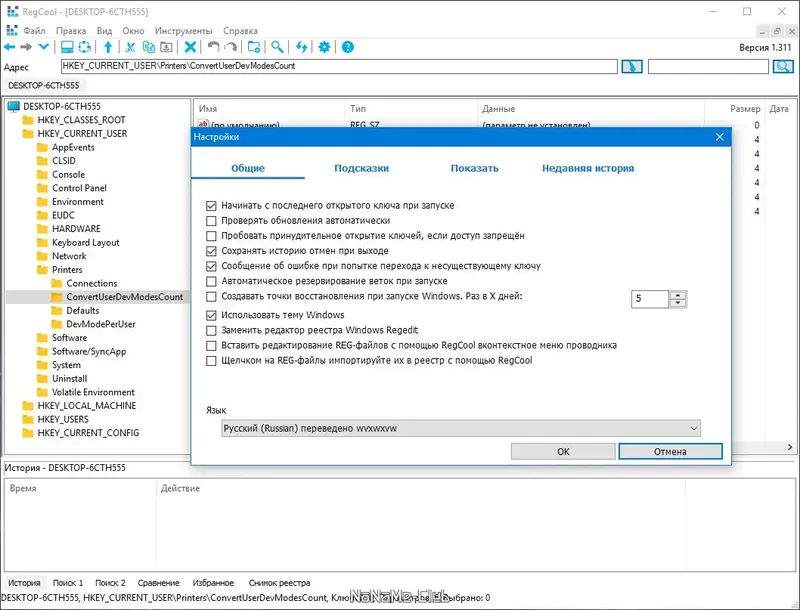Viewport: 800px width, 610px height.
Task: Open the Инструменты menu
Action: [x=184, y=31]
